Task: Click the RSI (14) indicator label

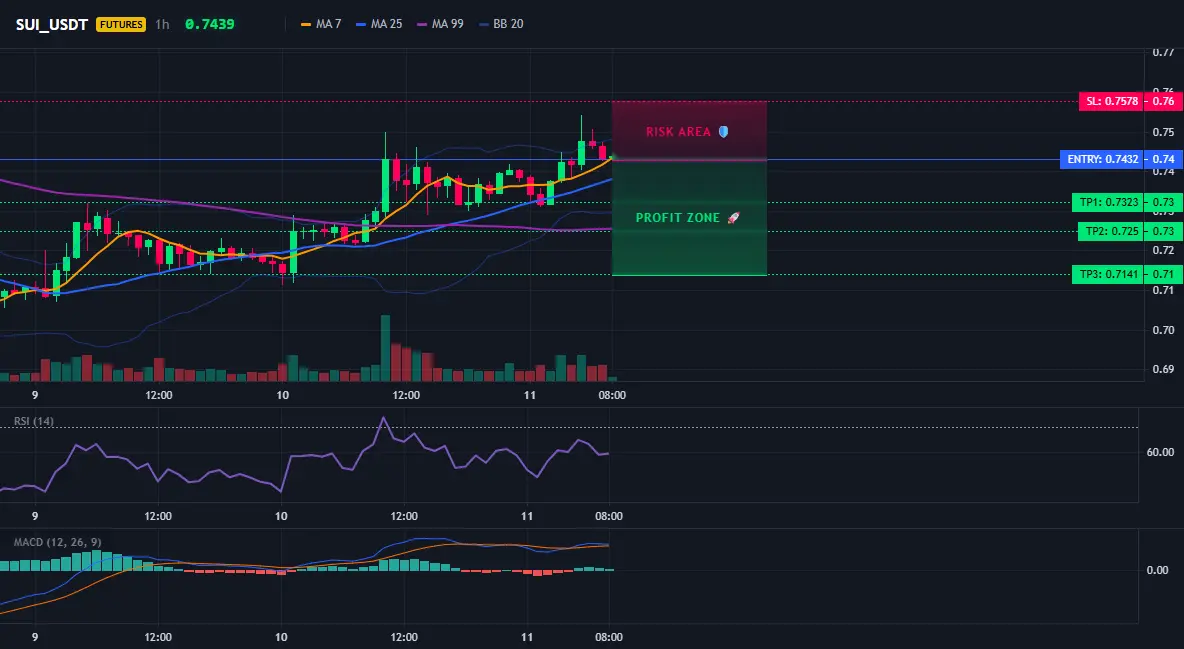Action: pos(34,421)
